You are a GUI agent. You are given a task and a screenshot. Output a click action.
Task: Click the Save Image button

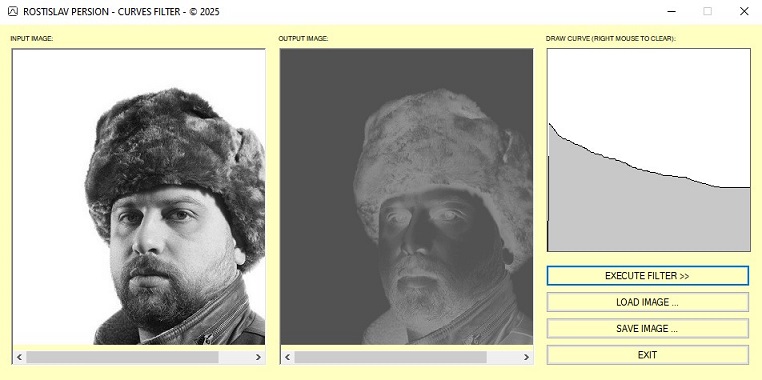coord(647,328)
